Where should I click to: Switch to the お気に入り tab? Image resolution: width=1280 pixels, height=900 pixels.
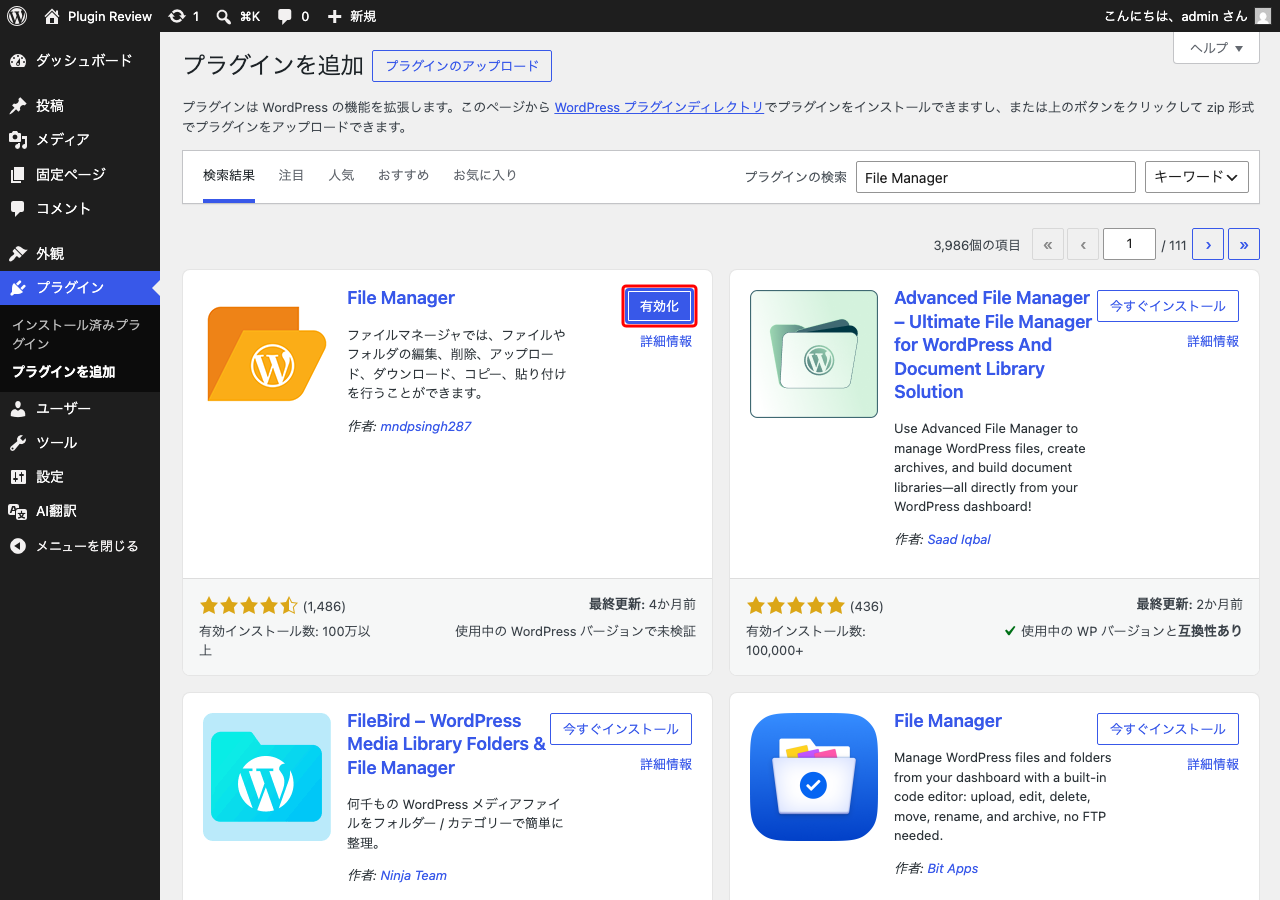[x=485, y=176]
